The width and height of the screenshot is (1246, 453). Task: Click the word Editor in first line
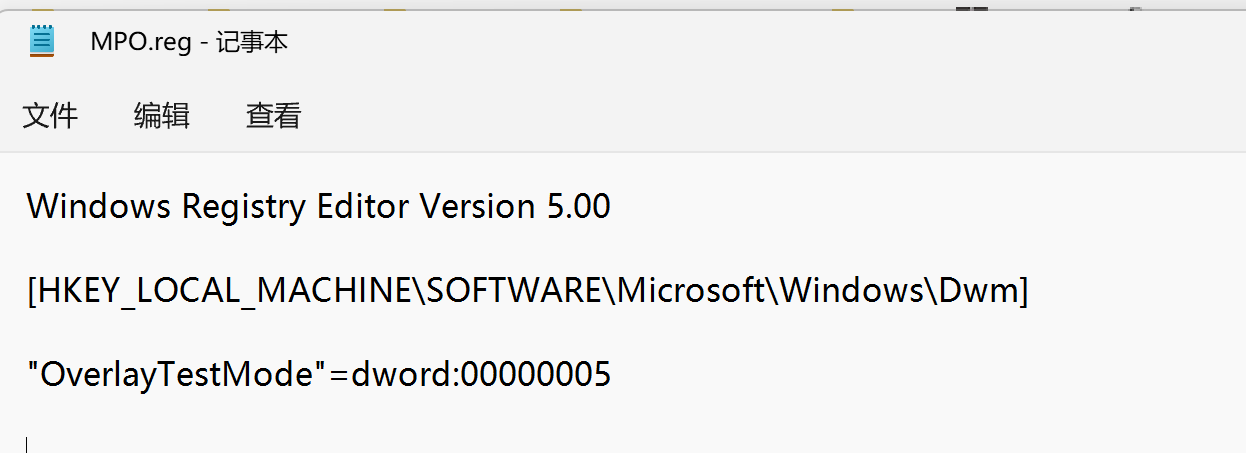coord(362,207)
